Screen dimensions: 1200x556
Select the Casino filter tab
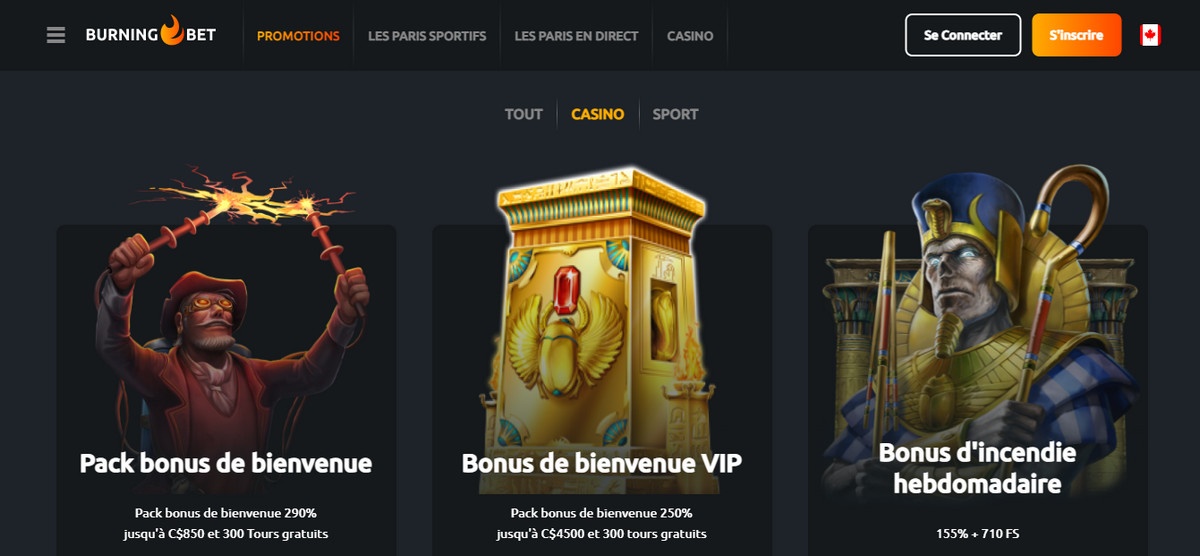click(x=598, y=114)
